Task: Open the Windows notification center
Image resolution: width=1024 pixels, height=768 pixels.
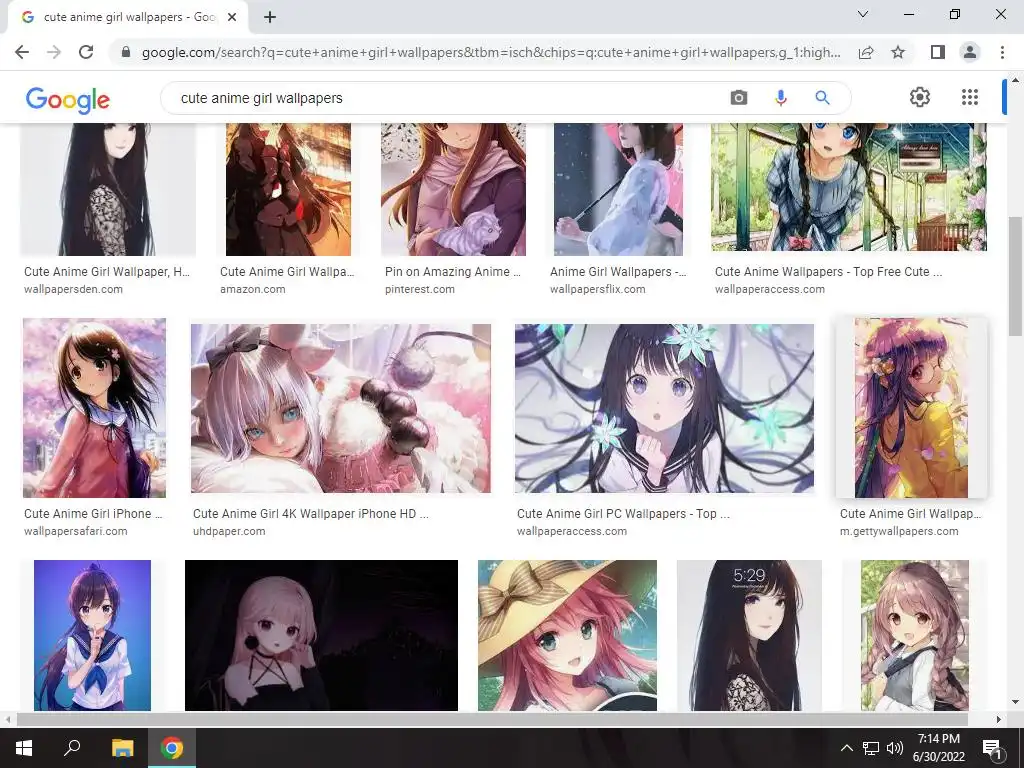Action: [x=991, y=748]
